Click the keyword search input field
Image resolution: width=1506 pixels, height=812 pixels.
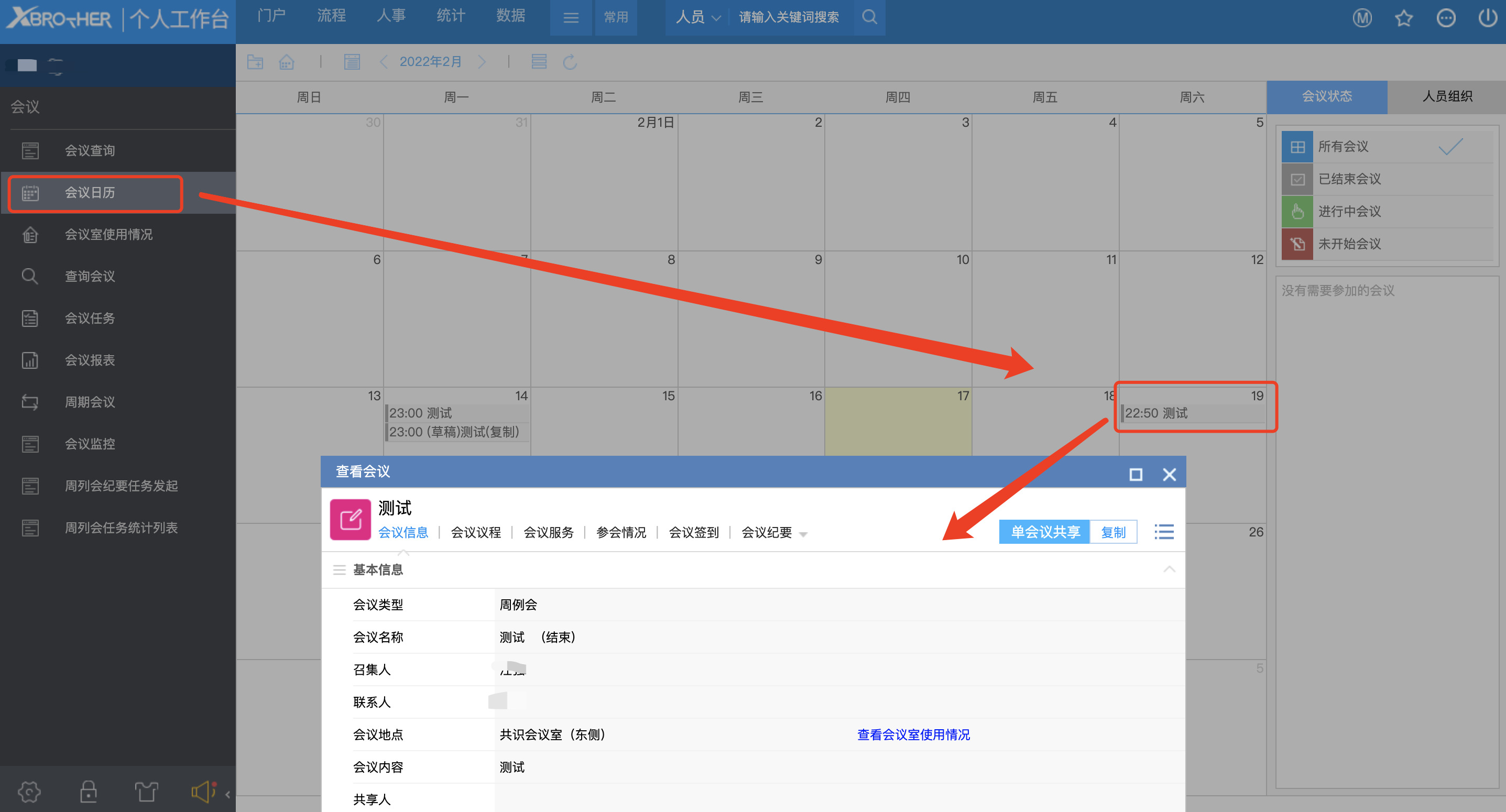pos(790,17)
